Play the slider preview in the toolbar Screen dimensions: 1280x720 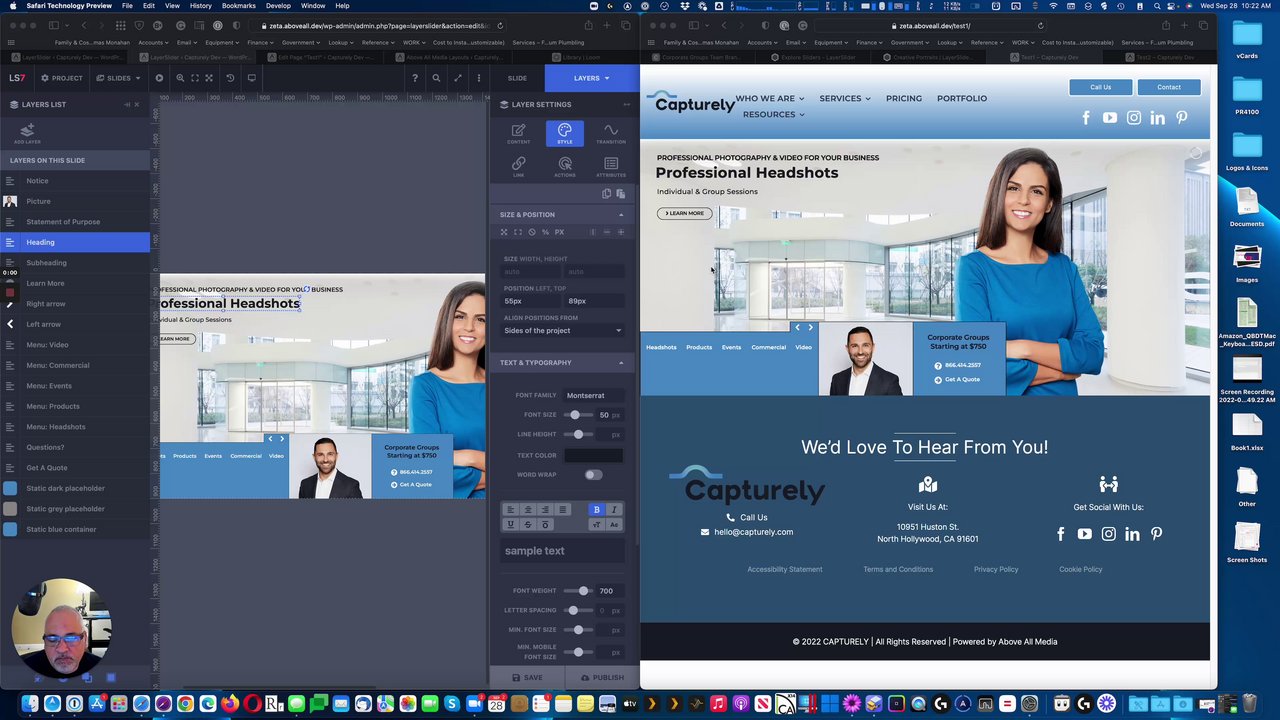point(159,78)
